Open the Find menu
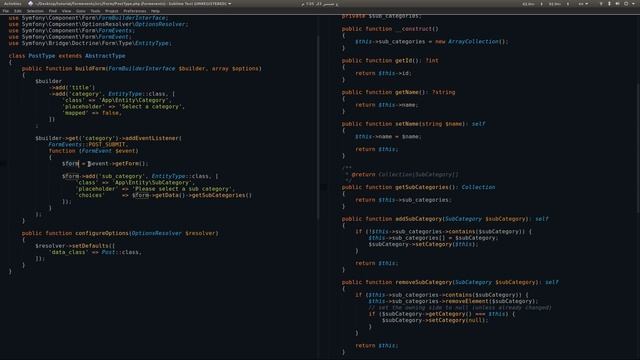Viewport: 640px width, 360px height. coord(53,11)
